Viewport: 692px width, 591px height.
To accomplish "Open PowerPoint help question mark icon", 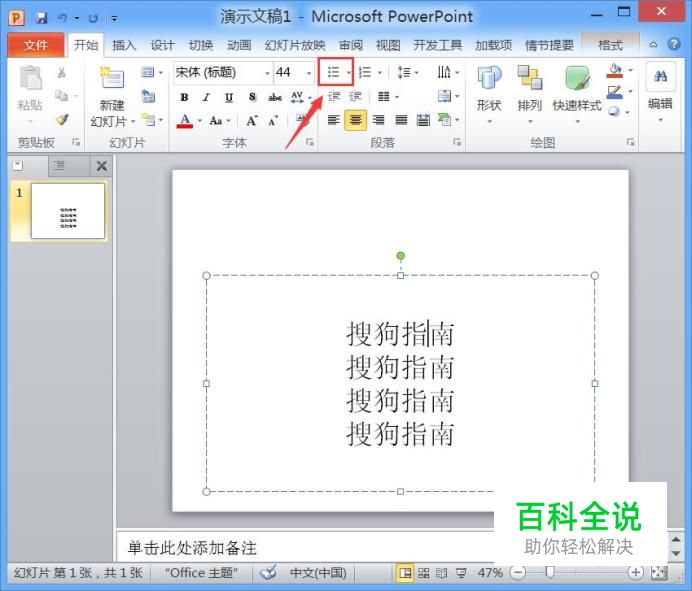I will (x=673, y=44).
